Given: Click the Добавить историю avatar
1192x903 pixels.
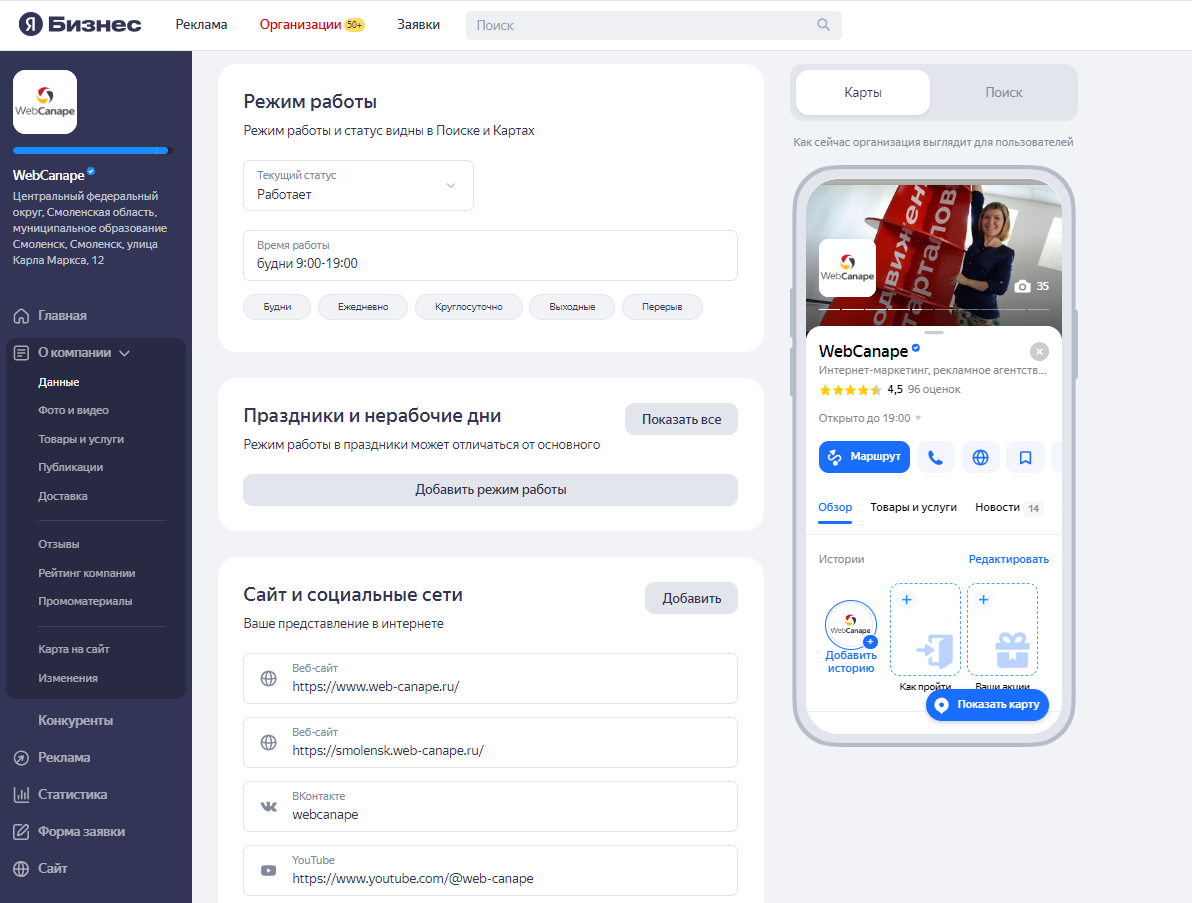Looking at the screenshot, I should point(851,625).
